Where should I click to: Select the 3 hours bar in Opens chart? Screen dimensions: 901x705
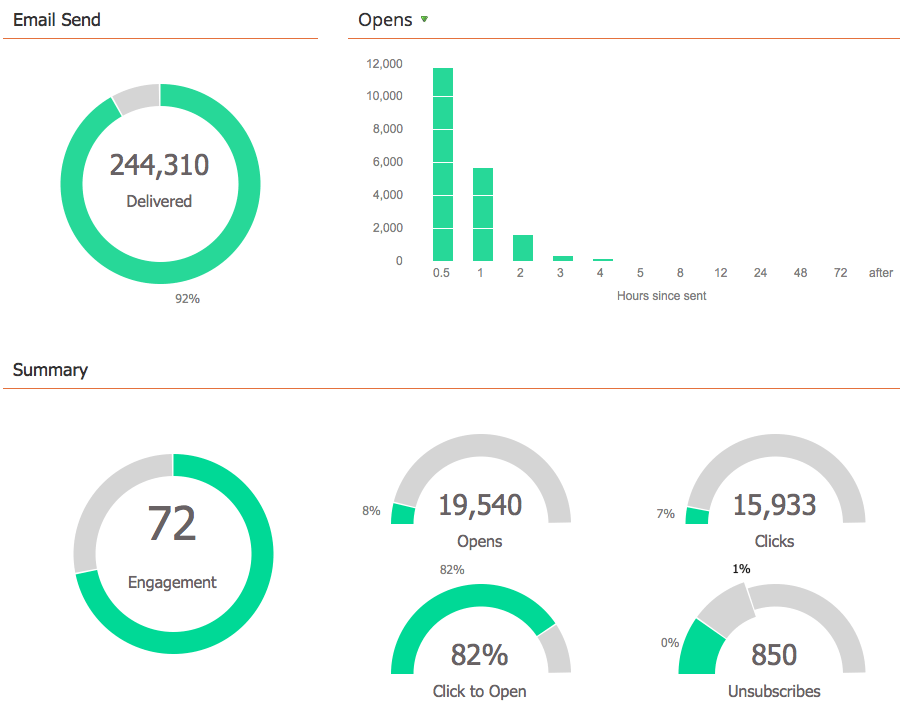coord(561,257)
